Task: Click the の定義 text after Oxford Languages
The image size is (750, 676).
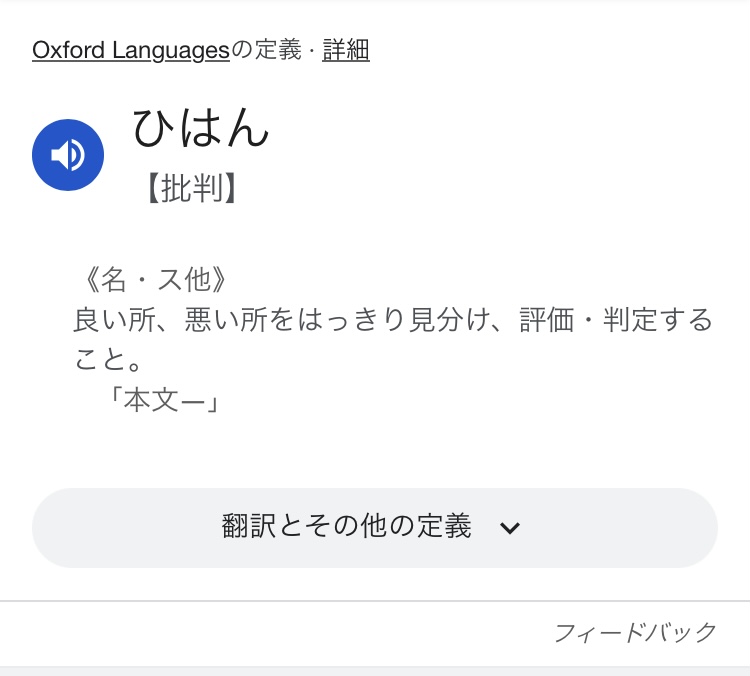Action: [266, 50]
